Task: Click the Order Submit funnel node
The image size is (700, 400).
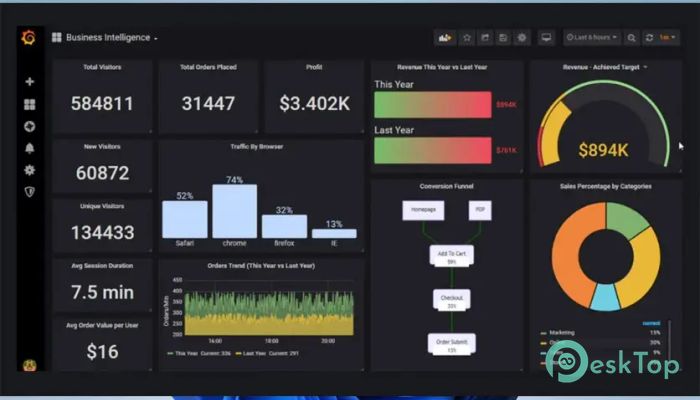Action: tap(452, 344)
